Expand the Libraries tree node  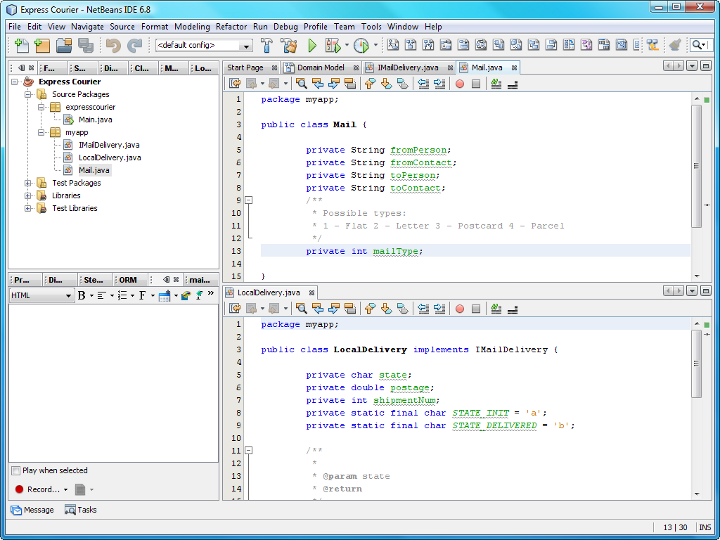pos(28,196)
